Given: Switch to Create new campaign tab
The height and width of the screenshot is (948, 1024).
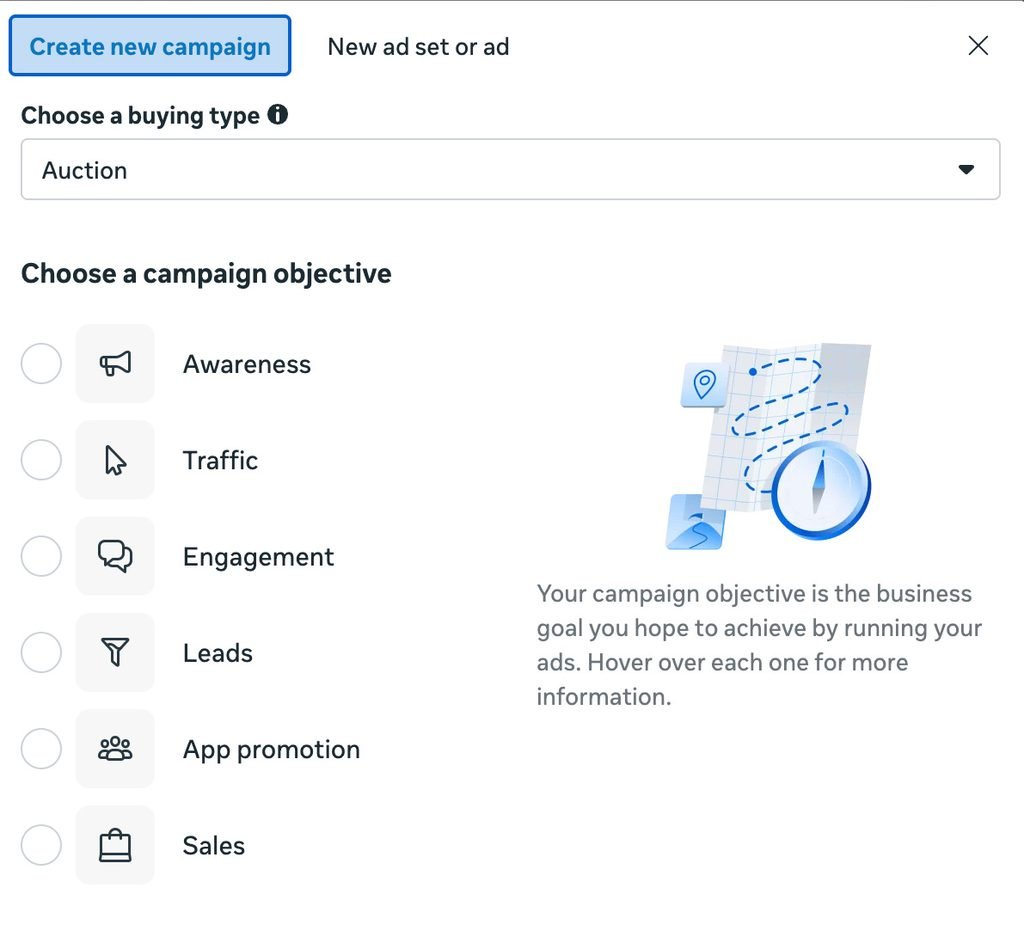Looking at the screenshot, I should [150, 46].
